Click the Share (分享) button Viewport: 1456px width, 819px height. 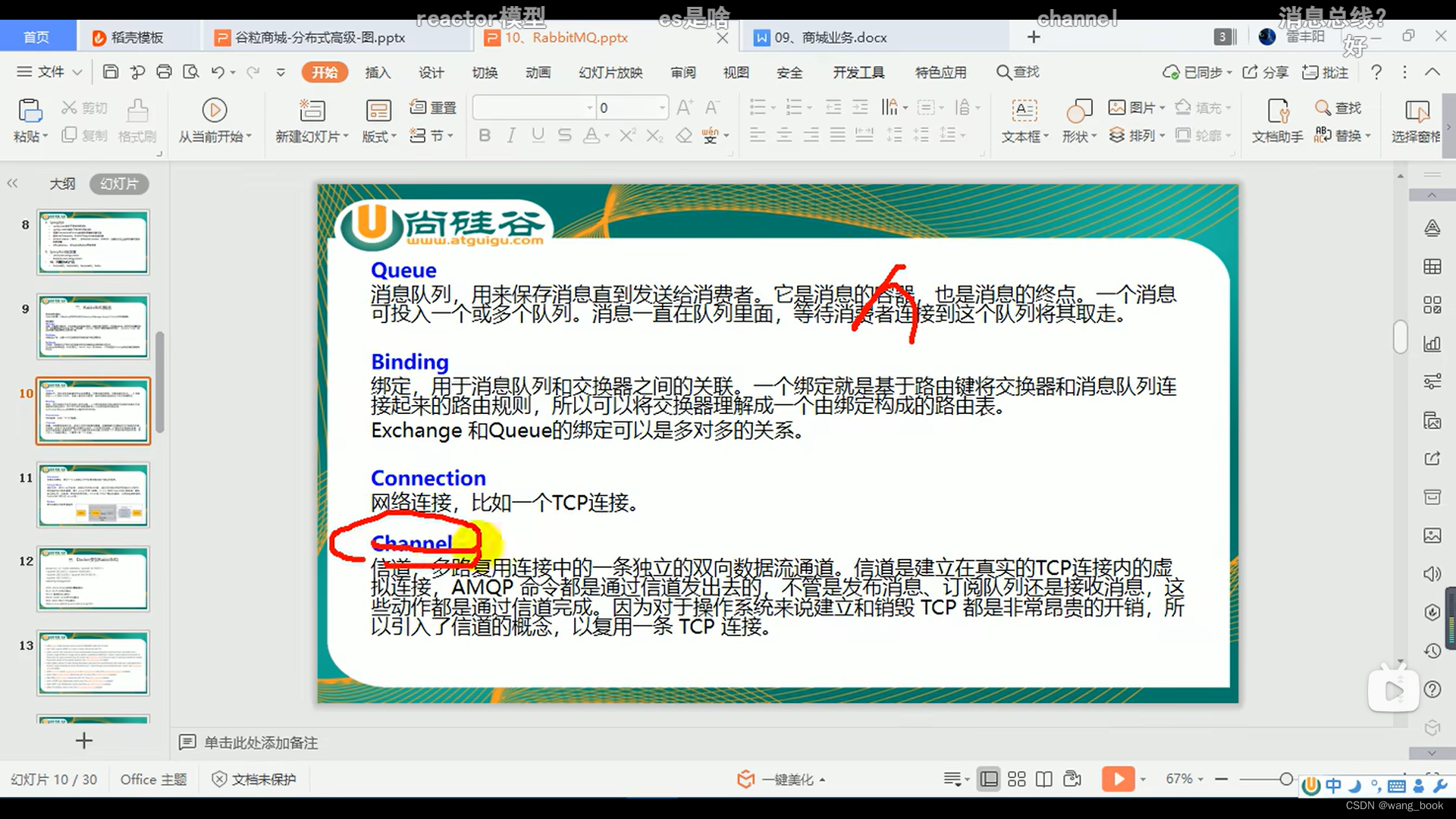1266,72
